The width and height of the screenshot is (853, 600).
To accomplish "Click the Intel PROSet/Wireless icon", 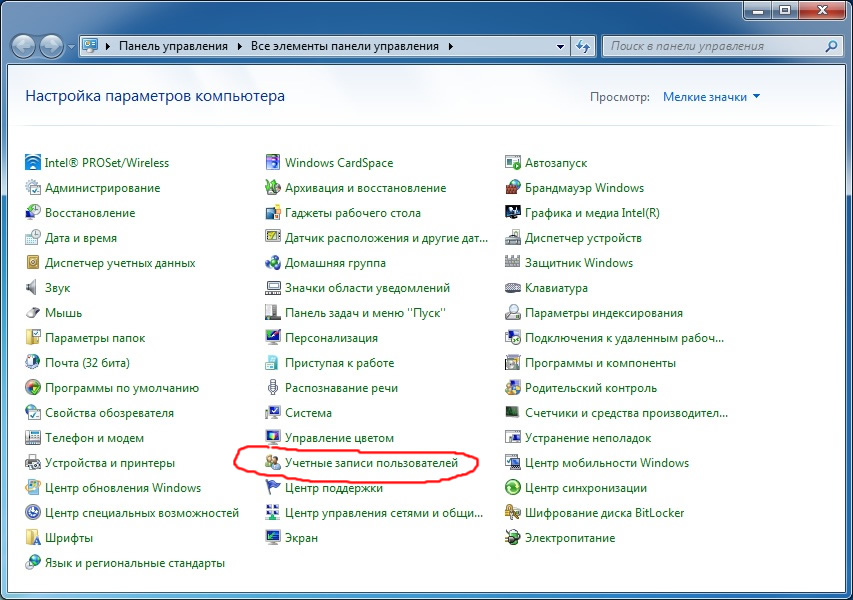I will coord(33,163).
